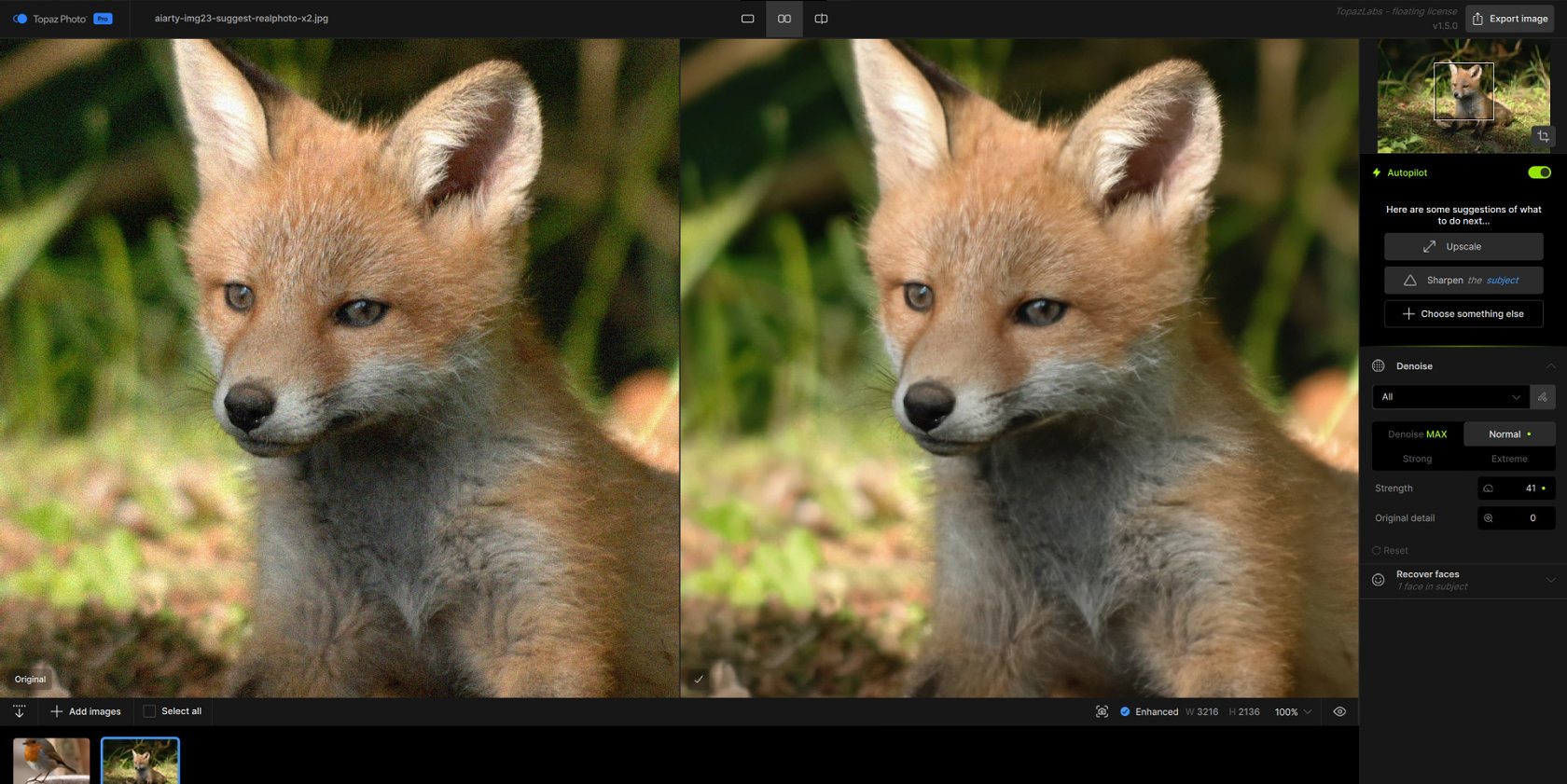Screen dimensions: 1567x784
Task: Click the Original detail magnifier icon
Action: point(1489,518)
